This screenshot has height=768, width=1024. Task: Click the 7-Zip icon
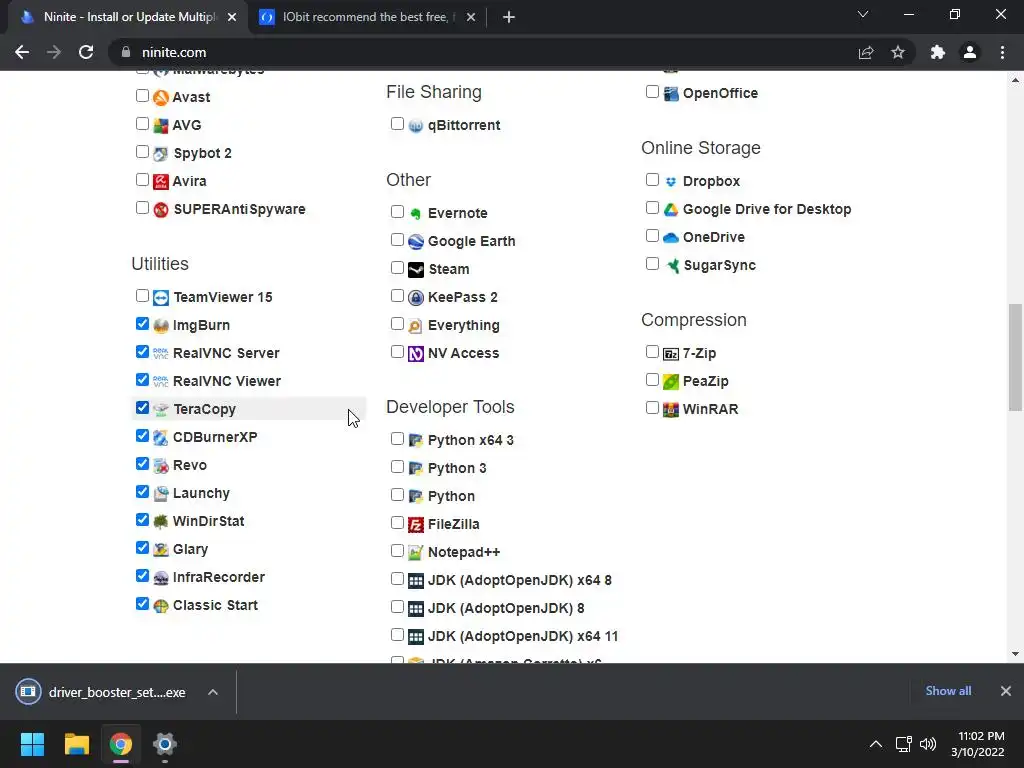(x=671, y=354)
